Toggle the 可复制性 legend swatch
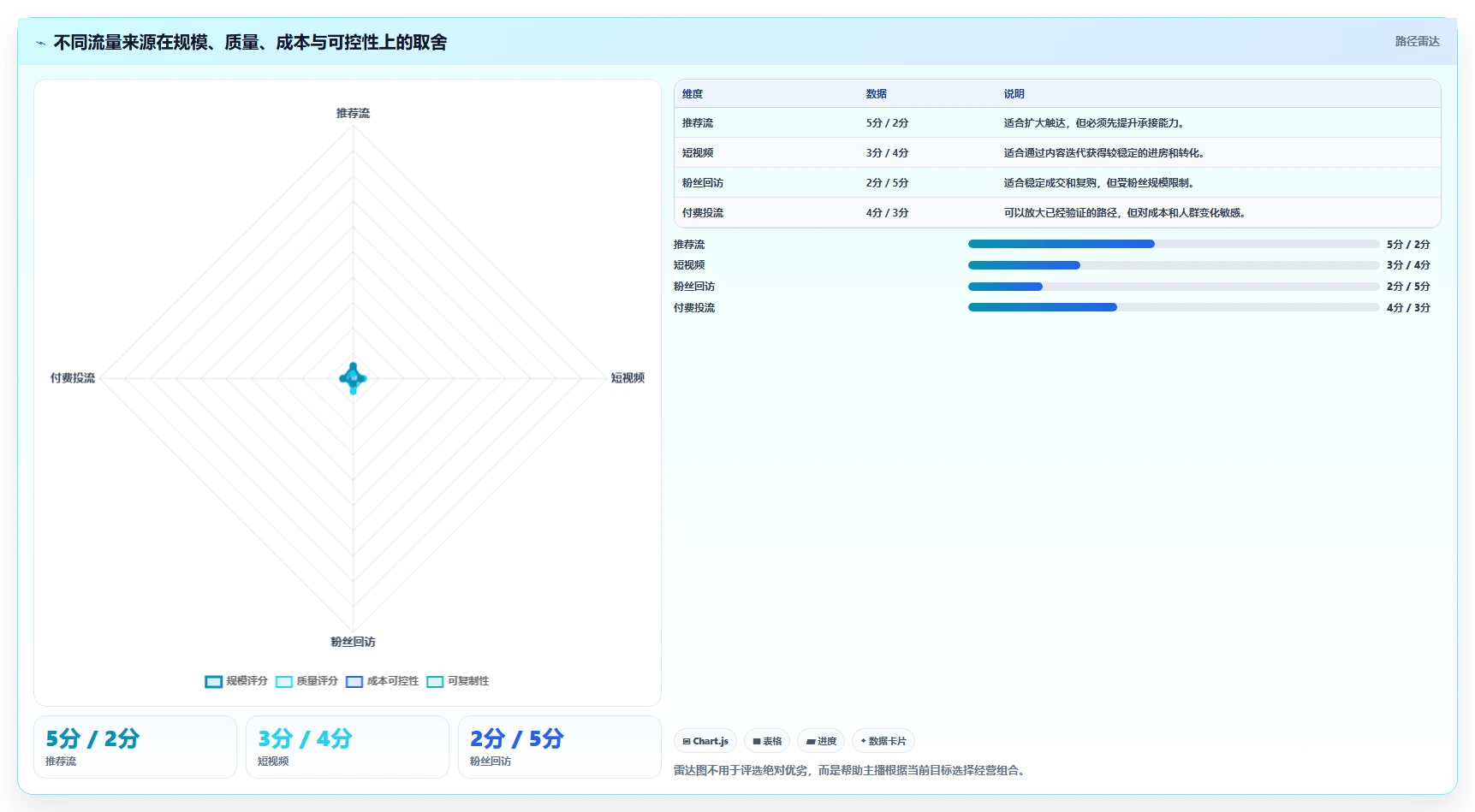Image resolution: width=1475 pixels, height=812 pixels. [435, 682]
